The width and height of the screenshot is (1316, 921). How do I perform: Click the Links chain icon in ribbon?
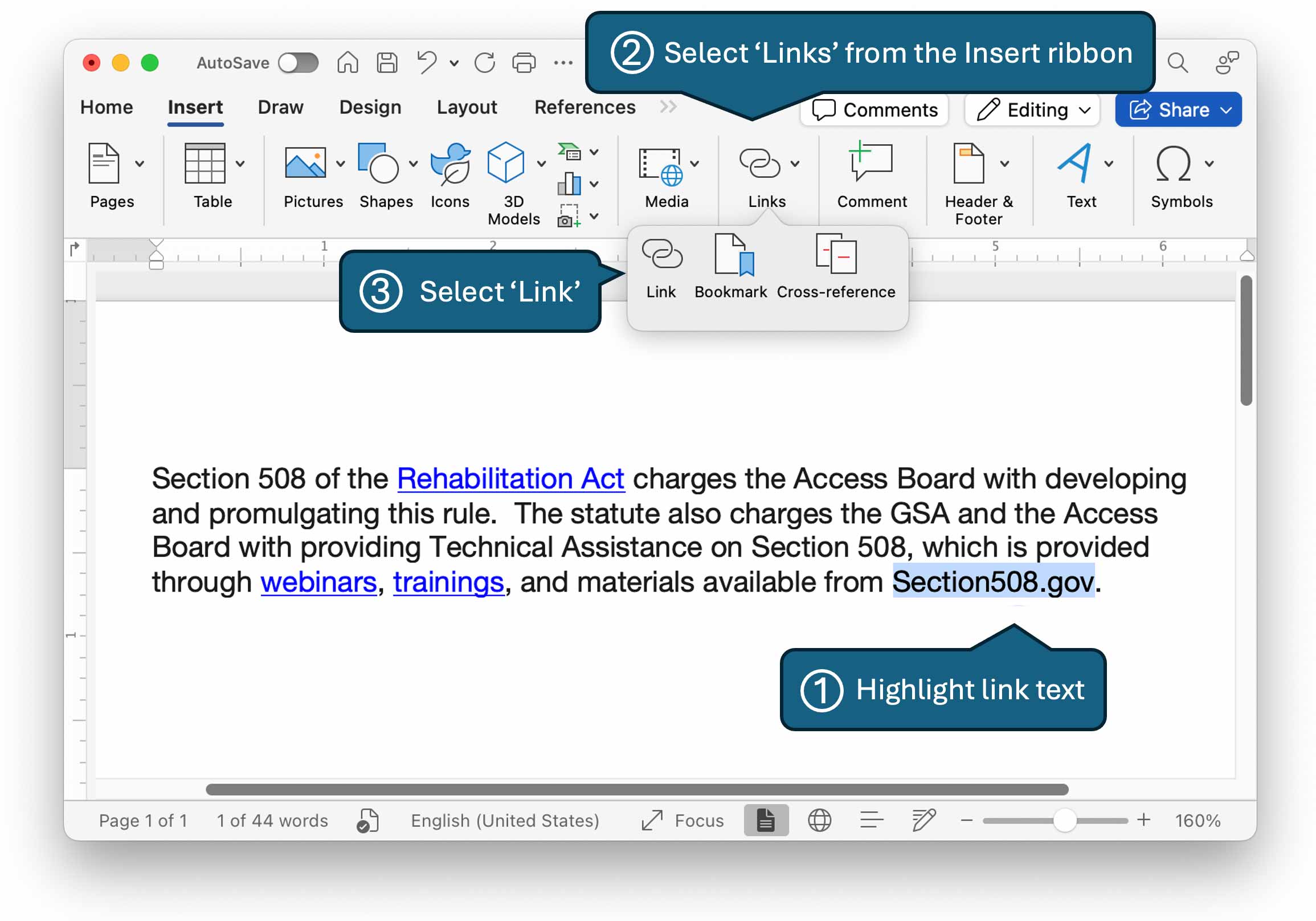(760, 163)
